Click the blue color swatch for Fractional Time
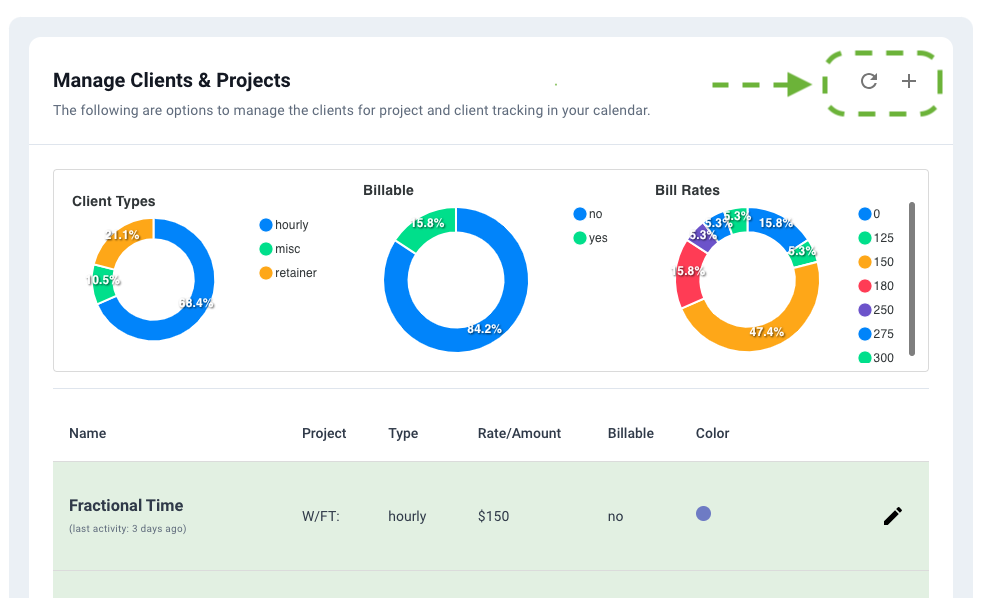The image size is (986, 598). point(703,513)
